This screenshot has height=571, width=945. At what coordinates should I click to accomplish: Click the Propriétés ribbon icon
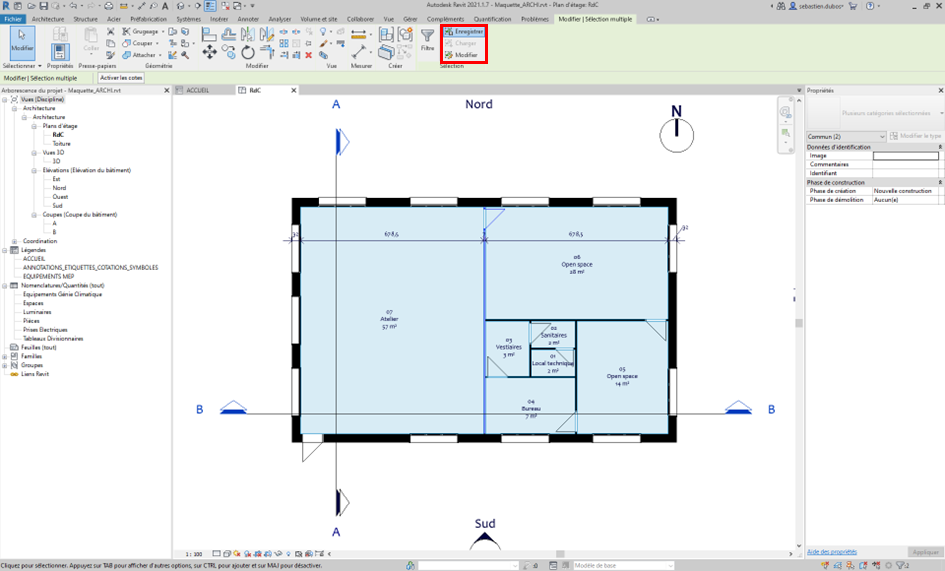pos(60,44)
